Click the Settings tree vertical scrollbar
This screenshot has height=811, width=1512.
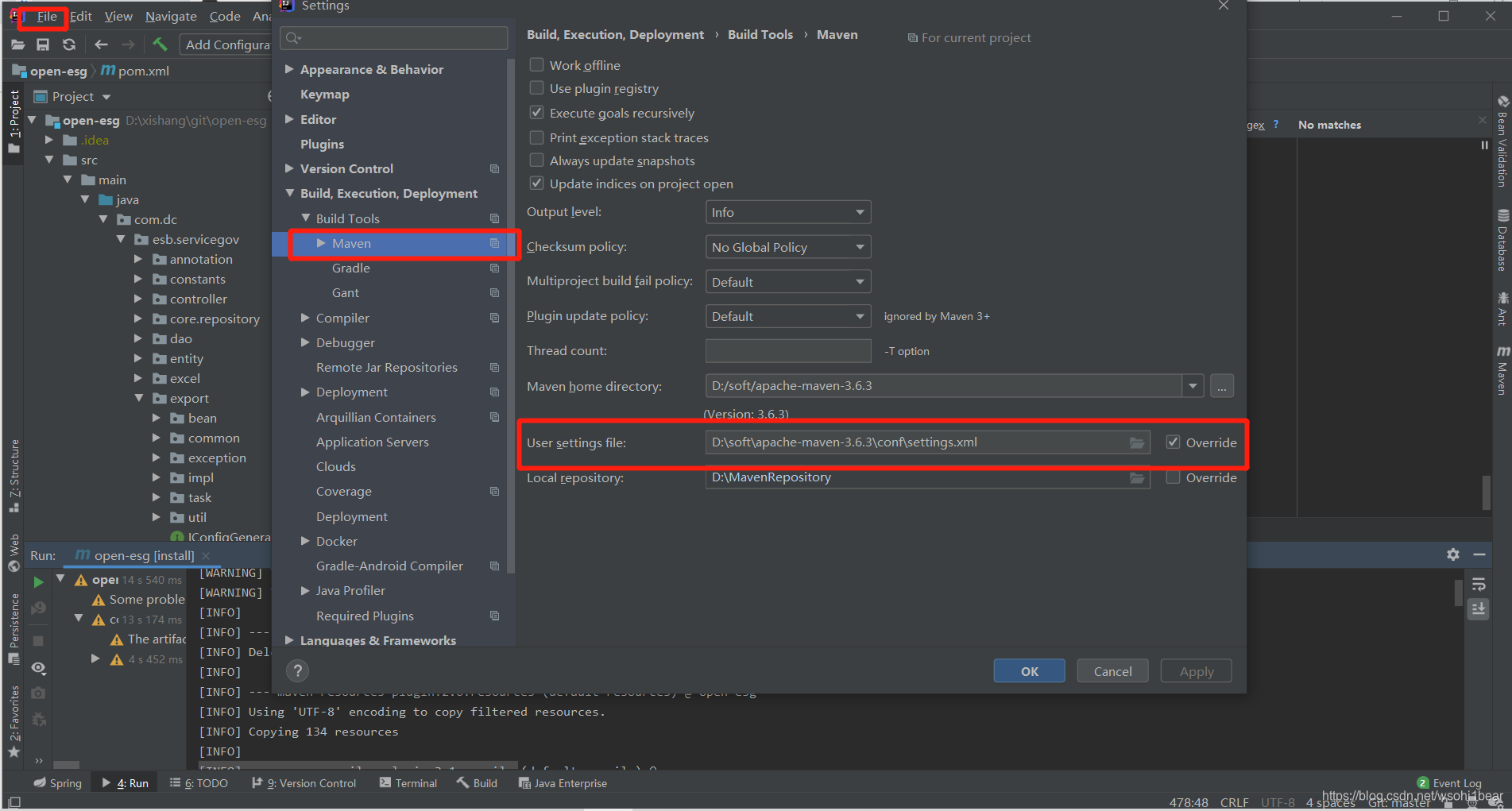click(x=511, y=318)
